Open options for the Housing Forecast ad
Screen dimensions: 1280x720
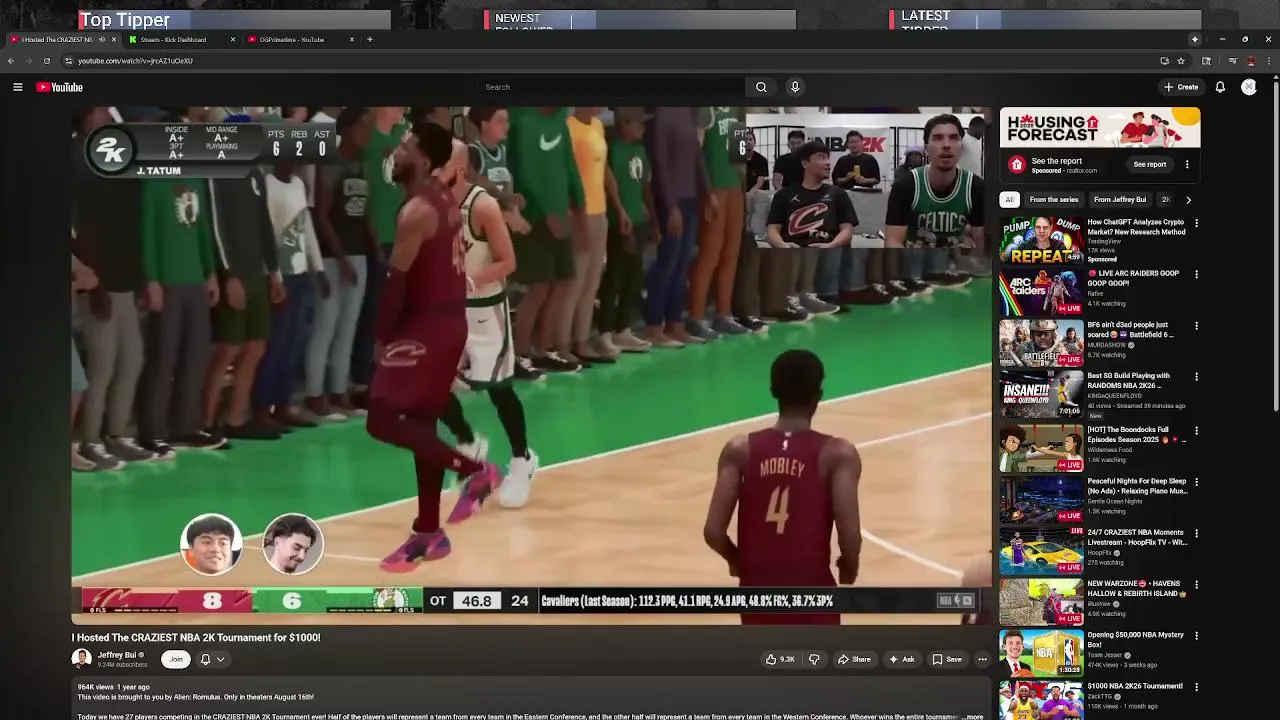tap(1187, 164)
